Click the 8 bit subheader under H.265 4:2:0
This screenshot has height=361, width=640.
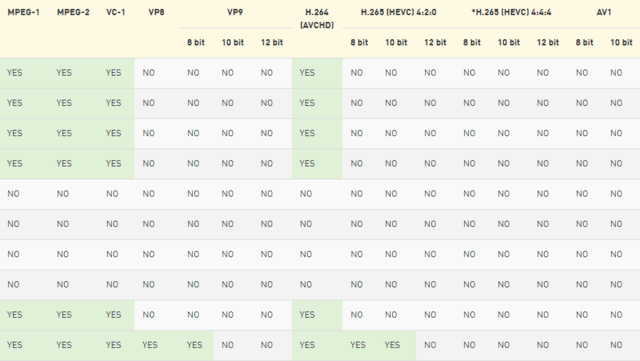(x=359, y=42)
